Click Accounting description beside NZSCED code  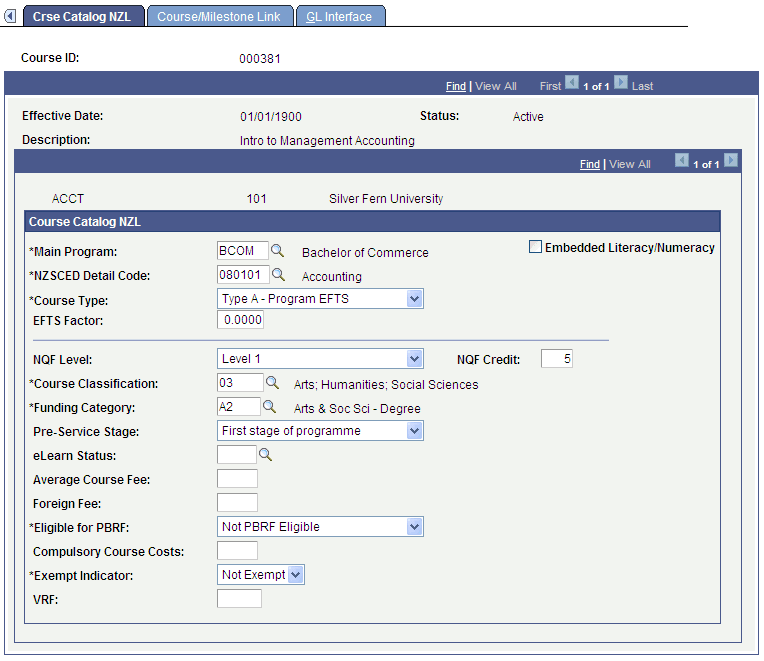[x=332, y=277]
